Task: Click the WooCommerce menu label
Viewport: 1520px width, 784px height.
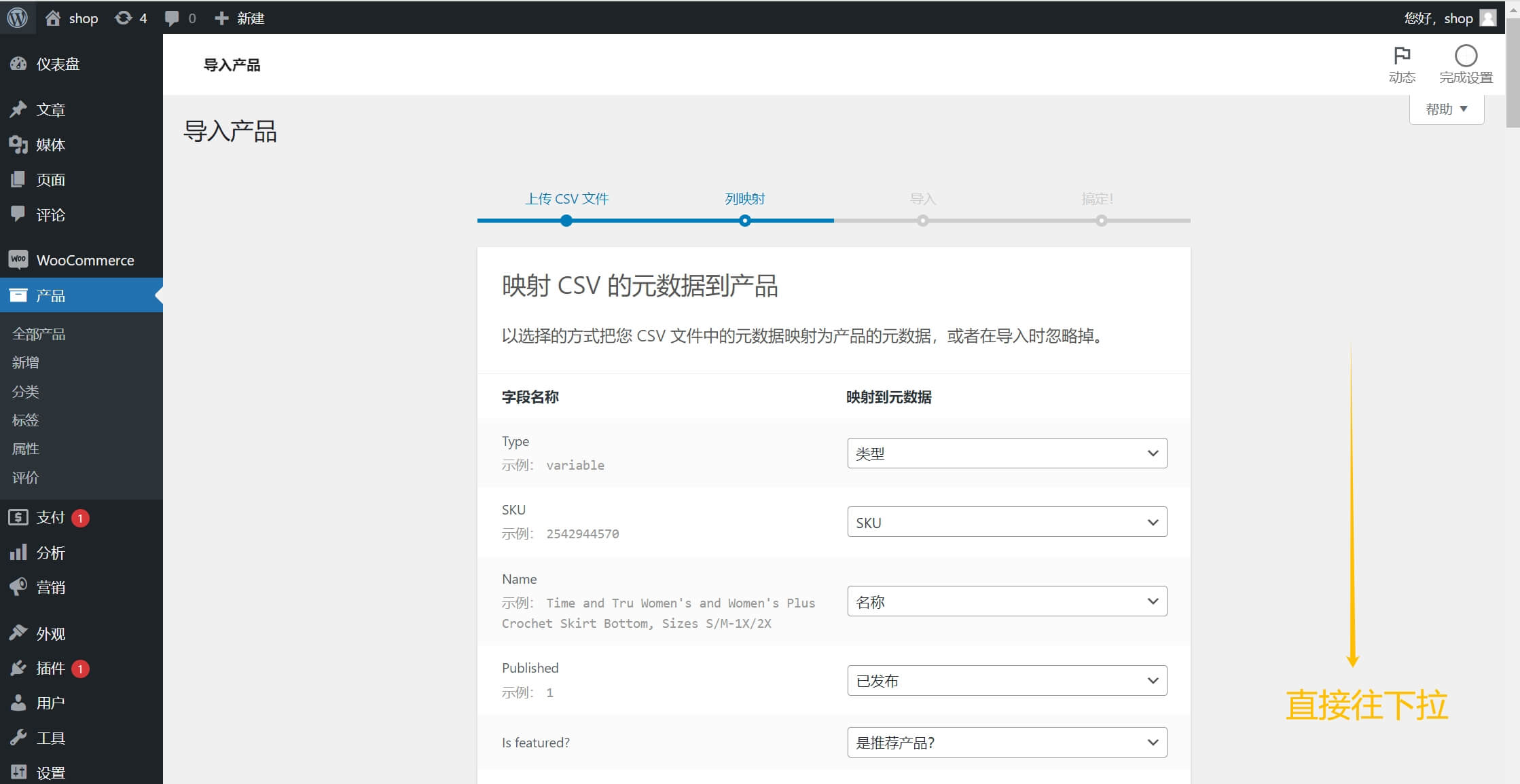Action: click(86, 260)
